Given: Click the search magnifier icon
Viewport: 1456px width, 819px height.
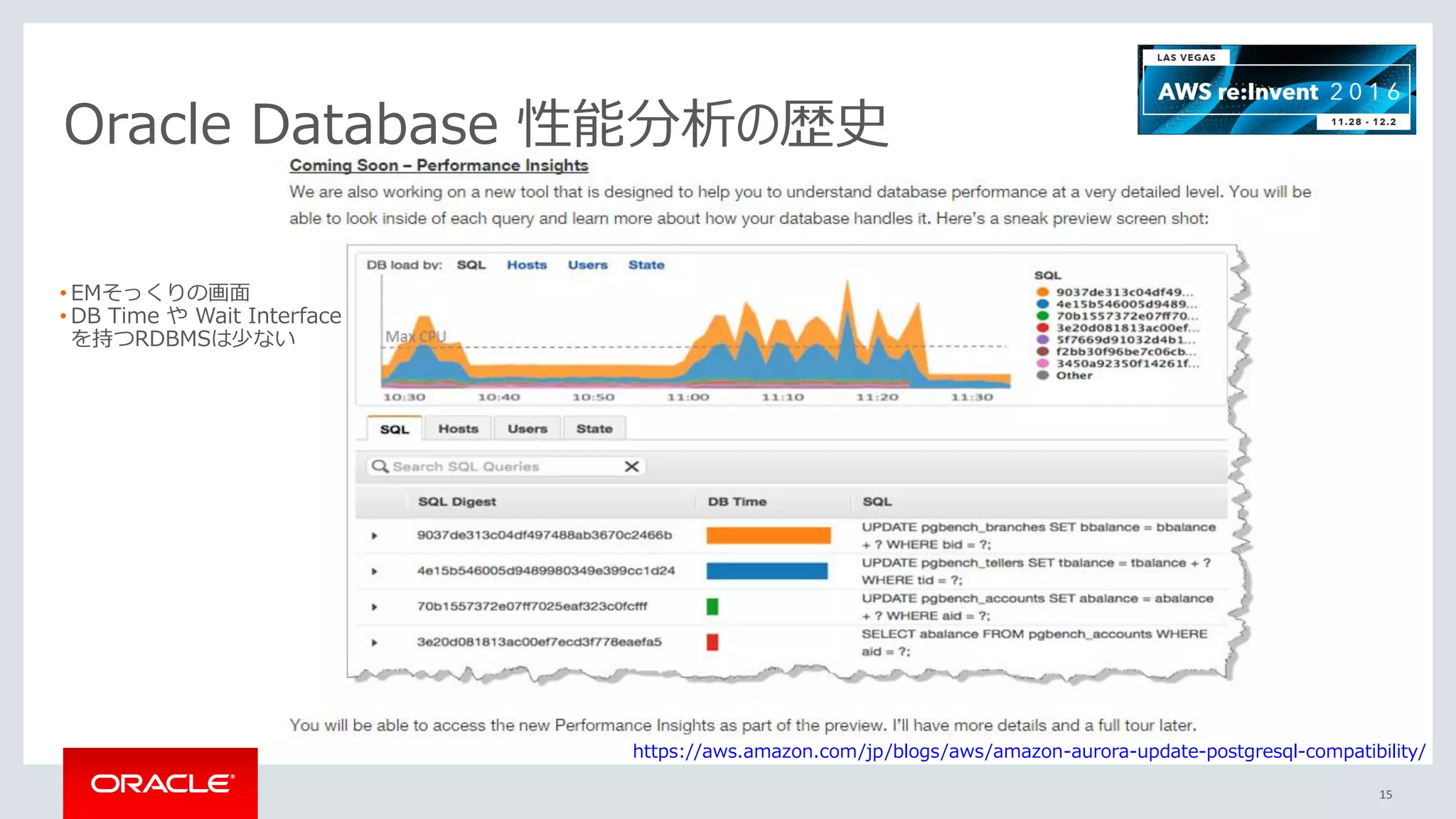Looking at the screenshot, I should coord(380,466).
